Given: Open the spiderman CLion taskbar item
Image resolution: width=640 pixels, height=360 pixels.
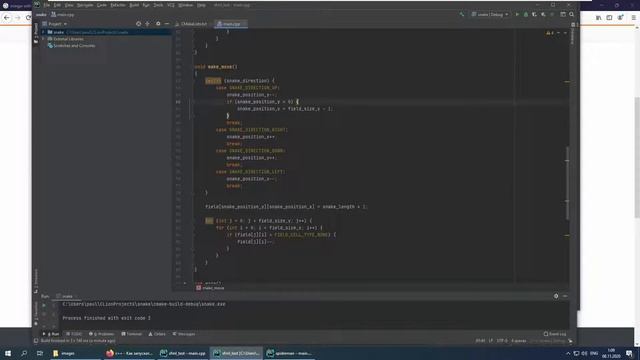Looking at the screenshot, I should click(290, 353).
